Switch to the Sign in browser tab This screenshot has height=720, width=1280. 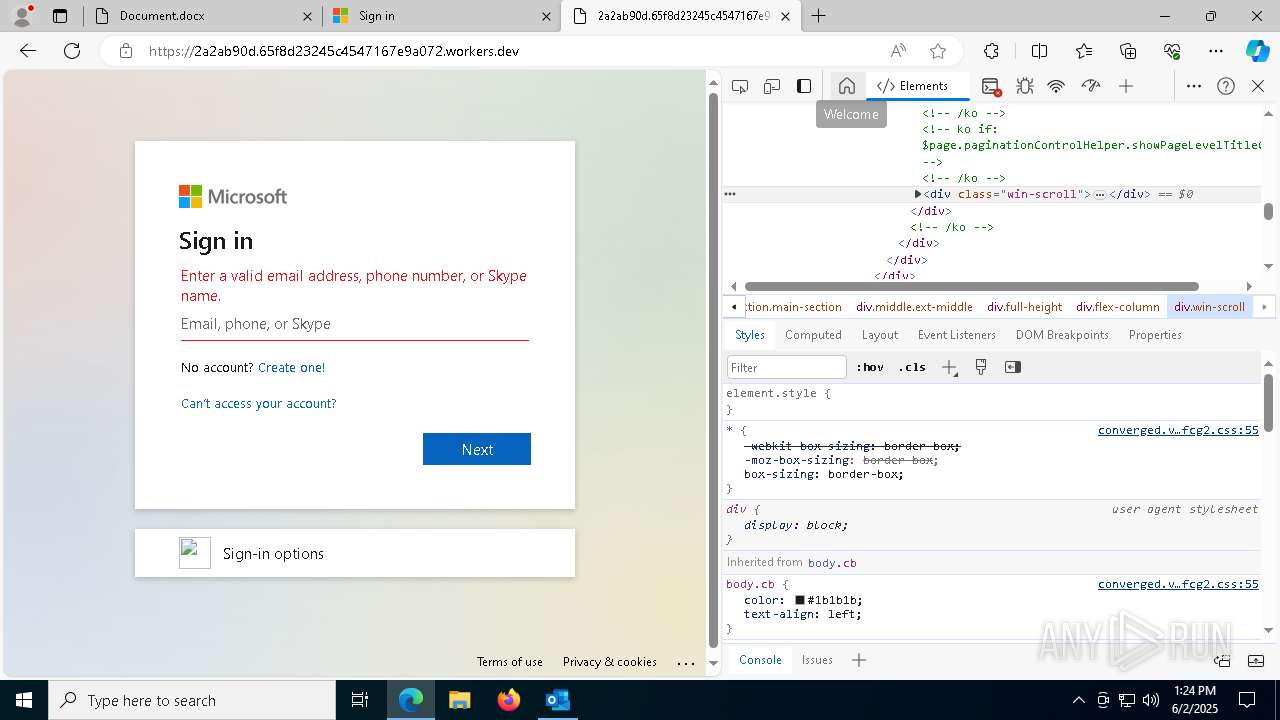click(440, 16)
